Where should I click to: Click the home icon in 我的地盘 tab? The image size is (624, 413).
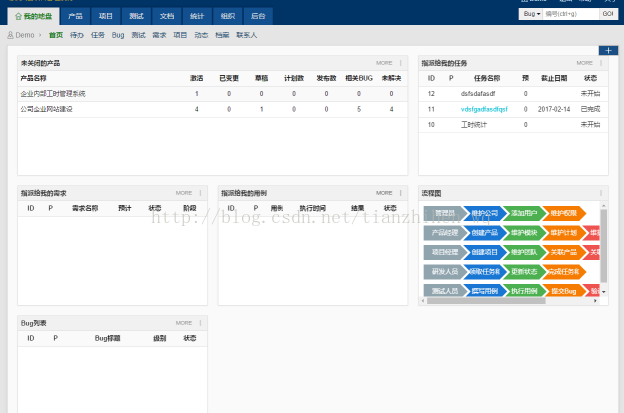pos(18,16)
